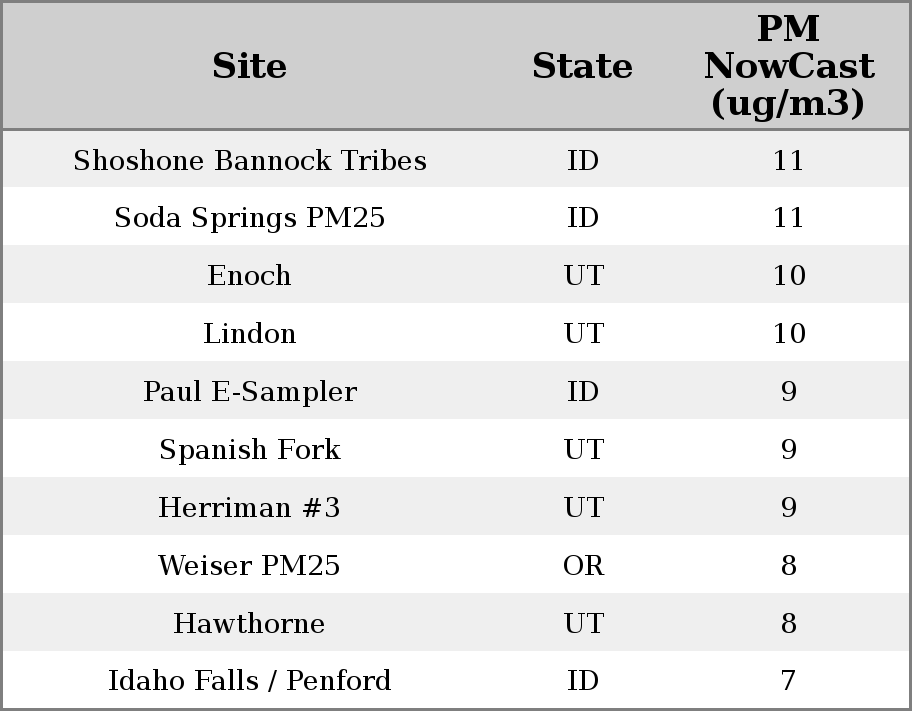Click the OR state cell for Weiser

point(583,566)
